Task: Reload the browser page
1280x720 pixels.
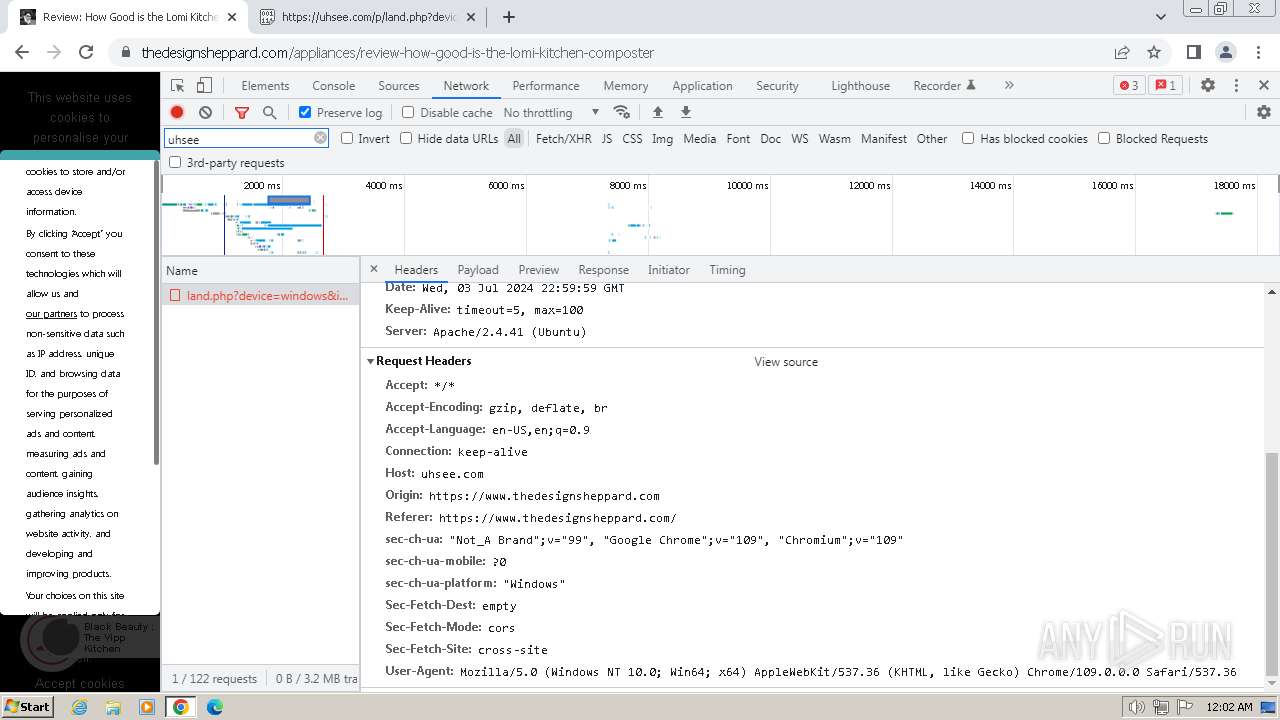Action: 86,52
